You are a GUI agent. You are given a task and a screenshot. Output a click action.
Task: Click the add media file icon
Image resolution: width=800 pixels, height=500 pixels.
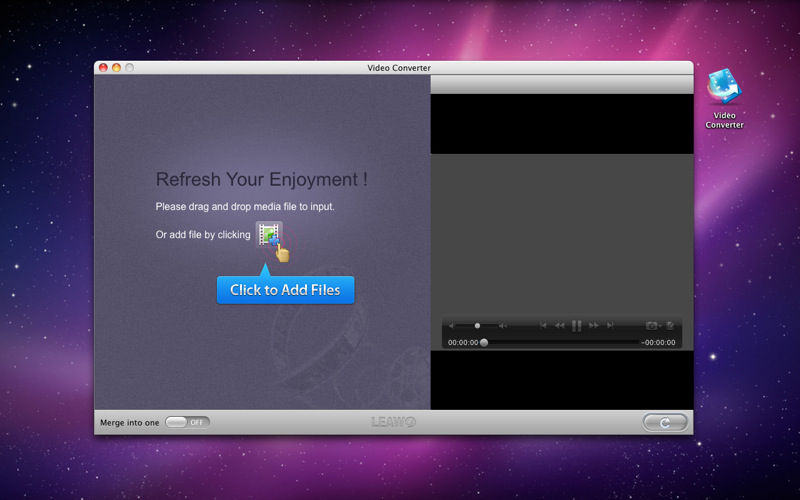(x=269, y=235)
